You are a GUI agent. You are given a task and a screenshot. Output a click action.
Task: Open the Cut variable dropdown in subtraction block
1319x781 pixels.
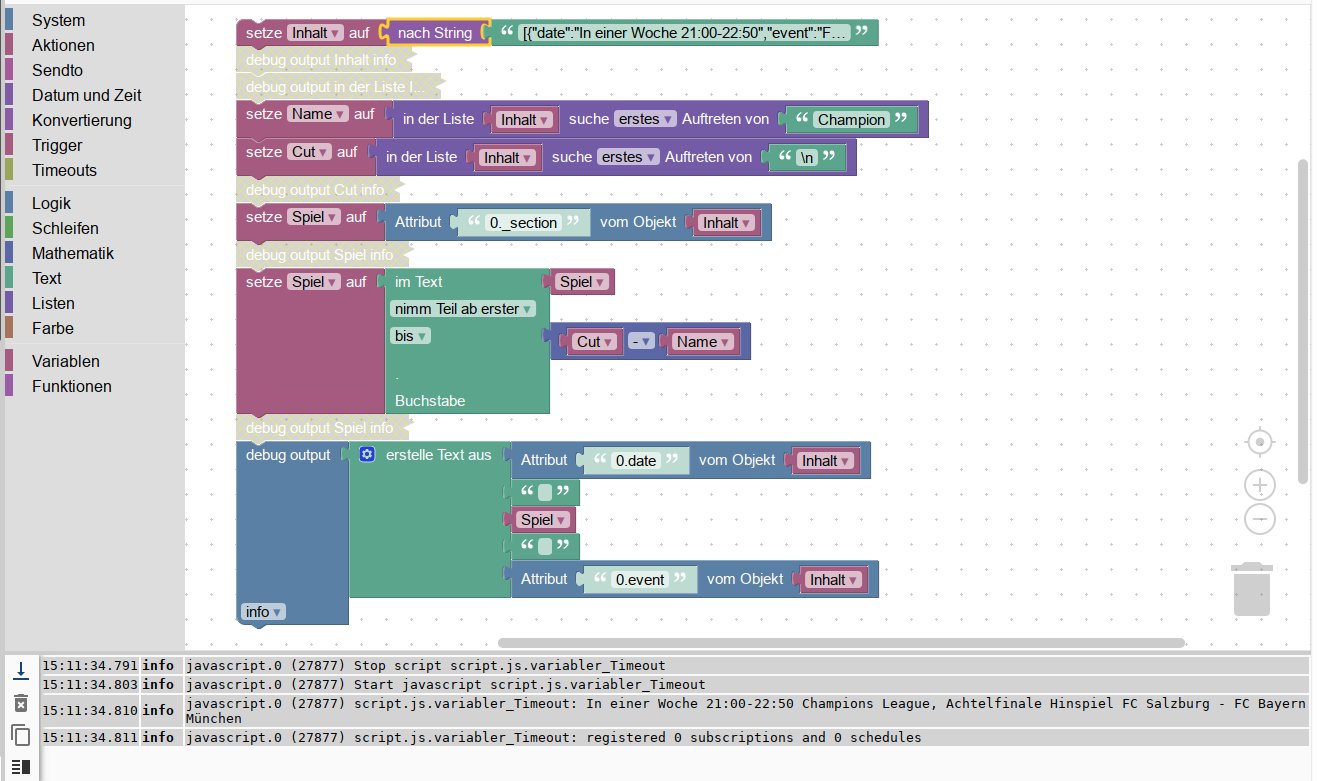coord(595,342)
